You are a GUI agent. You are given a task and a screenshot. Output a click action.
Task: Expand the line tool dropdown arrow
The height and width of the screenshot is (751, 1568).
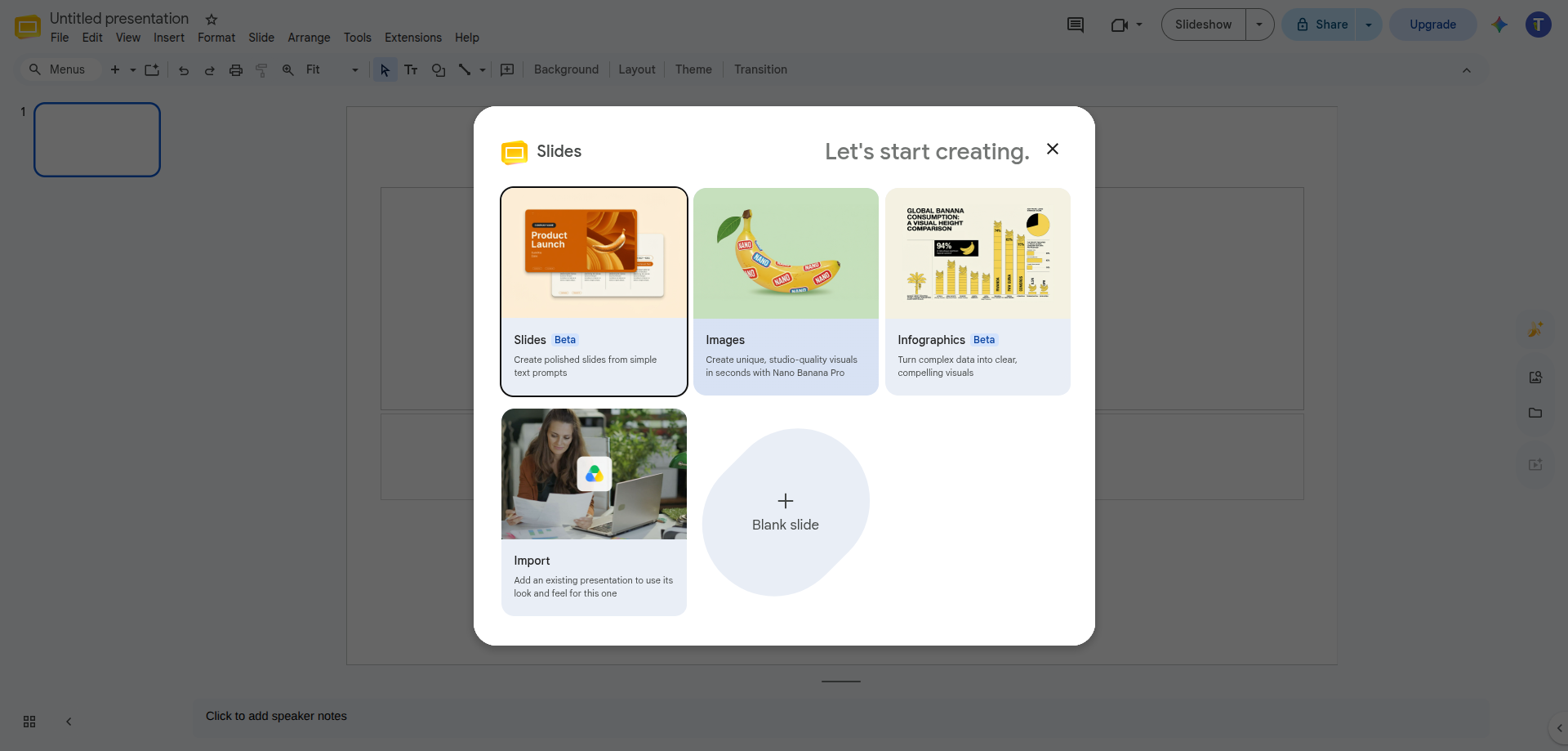483,69
